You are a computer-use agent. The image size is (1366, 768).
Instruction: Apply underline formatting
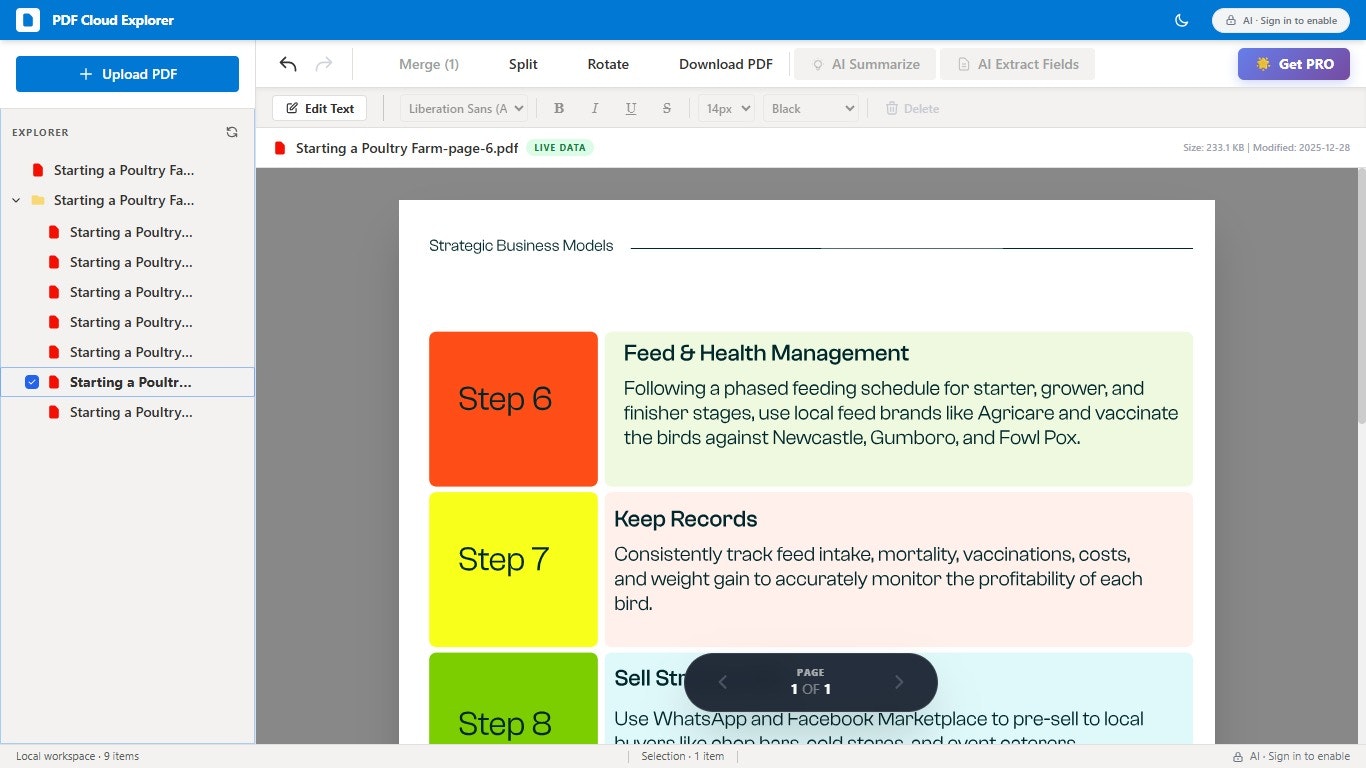(631, 108)
